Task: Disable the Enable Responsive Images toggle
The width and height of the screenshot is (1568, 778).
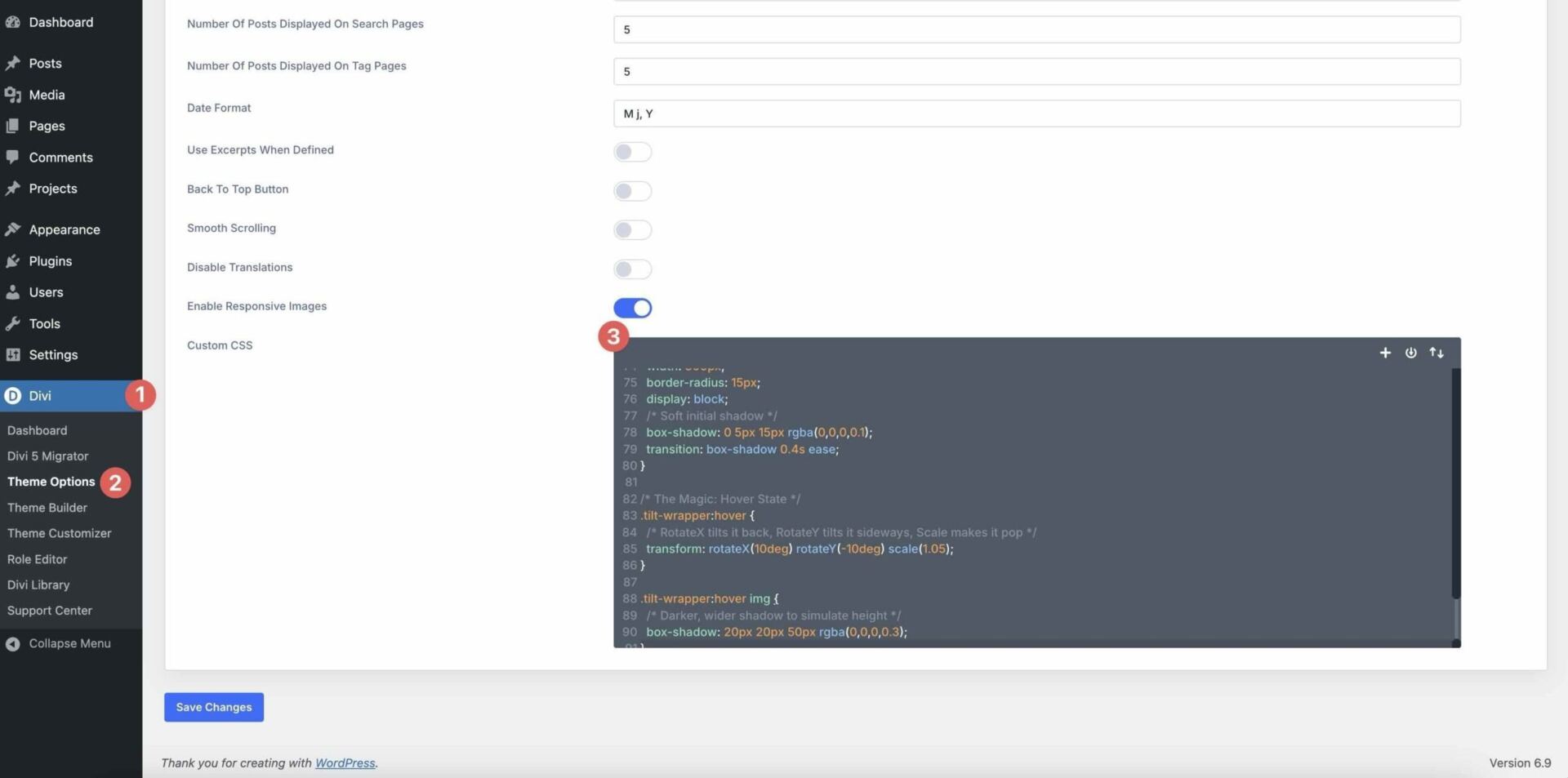Action: coord(633,308)
